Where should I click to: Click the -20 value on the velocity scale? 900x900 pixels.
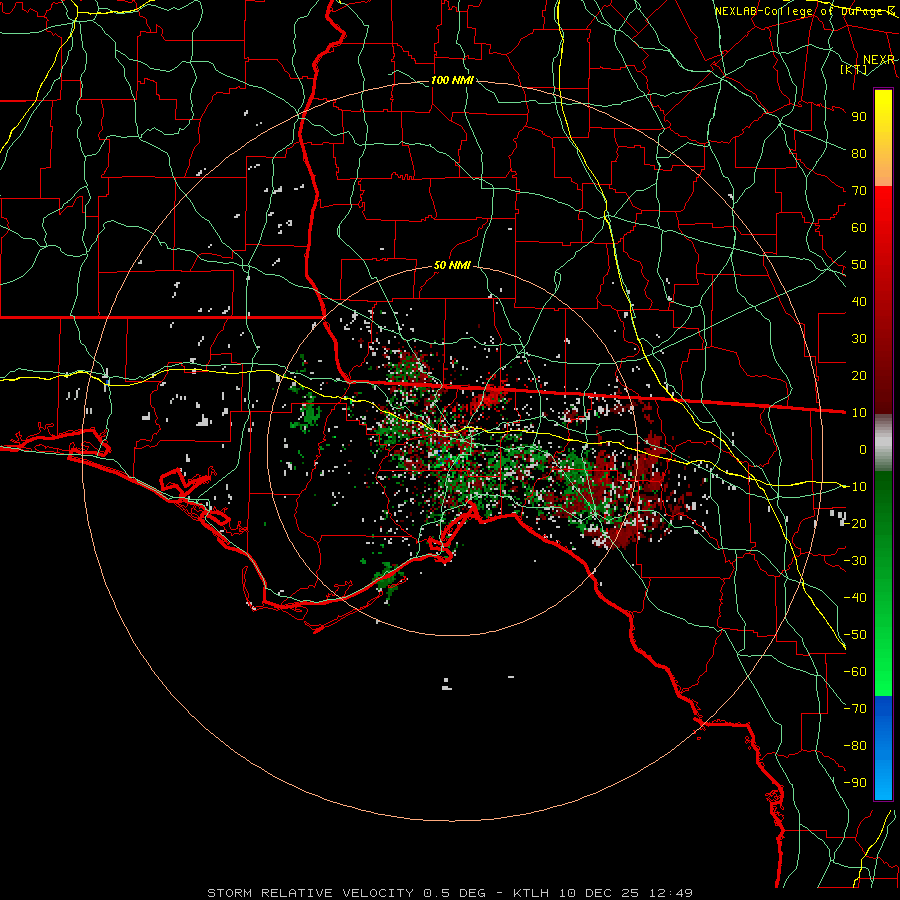pyautogui.click(x=855, y=523)
